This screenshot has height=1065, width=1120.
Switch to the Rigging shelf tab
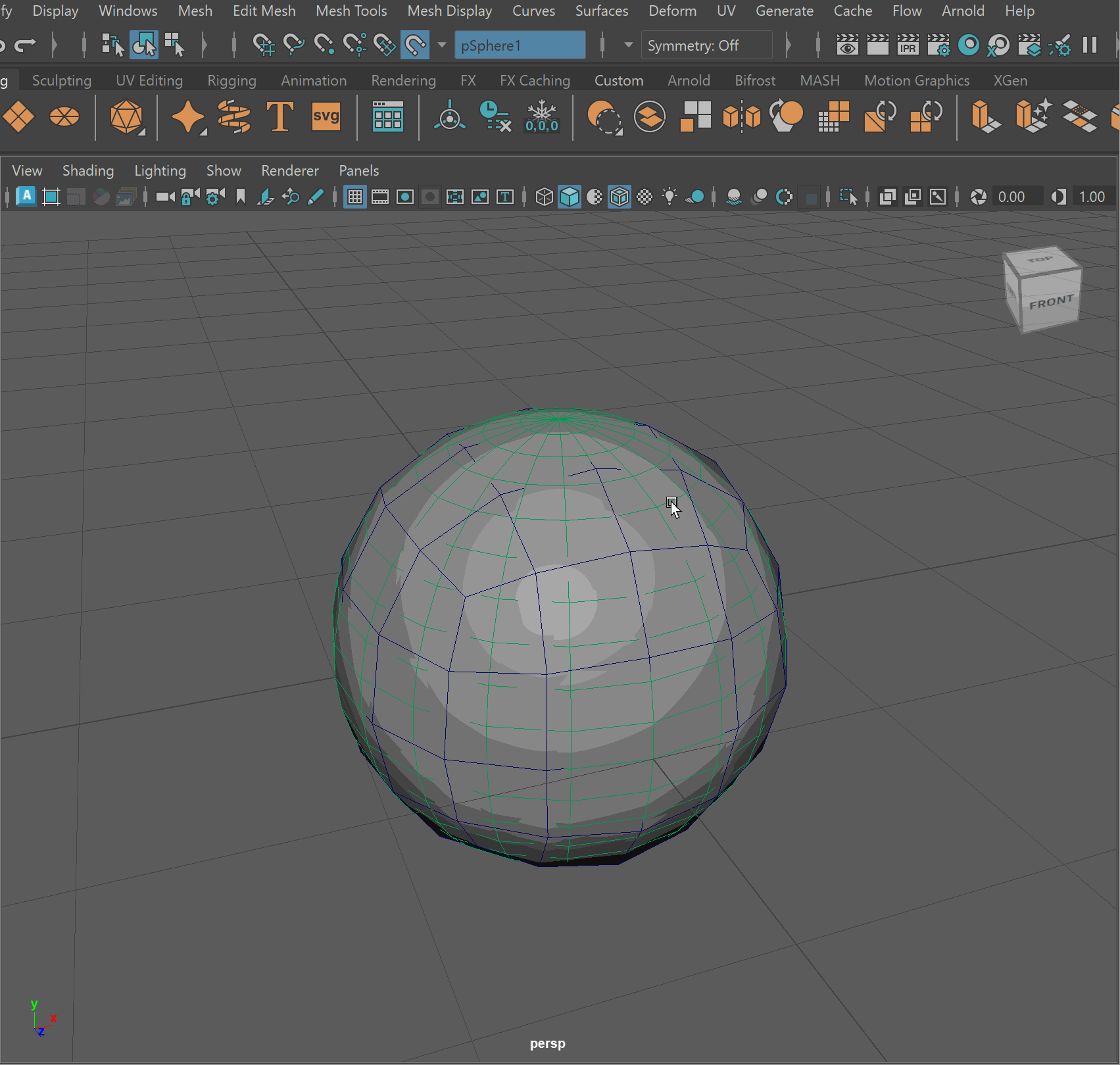[231, 80]
